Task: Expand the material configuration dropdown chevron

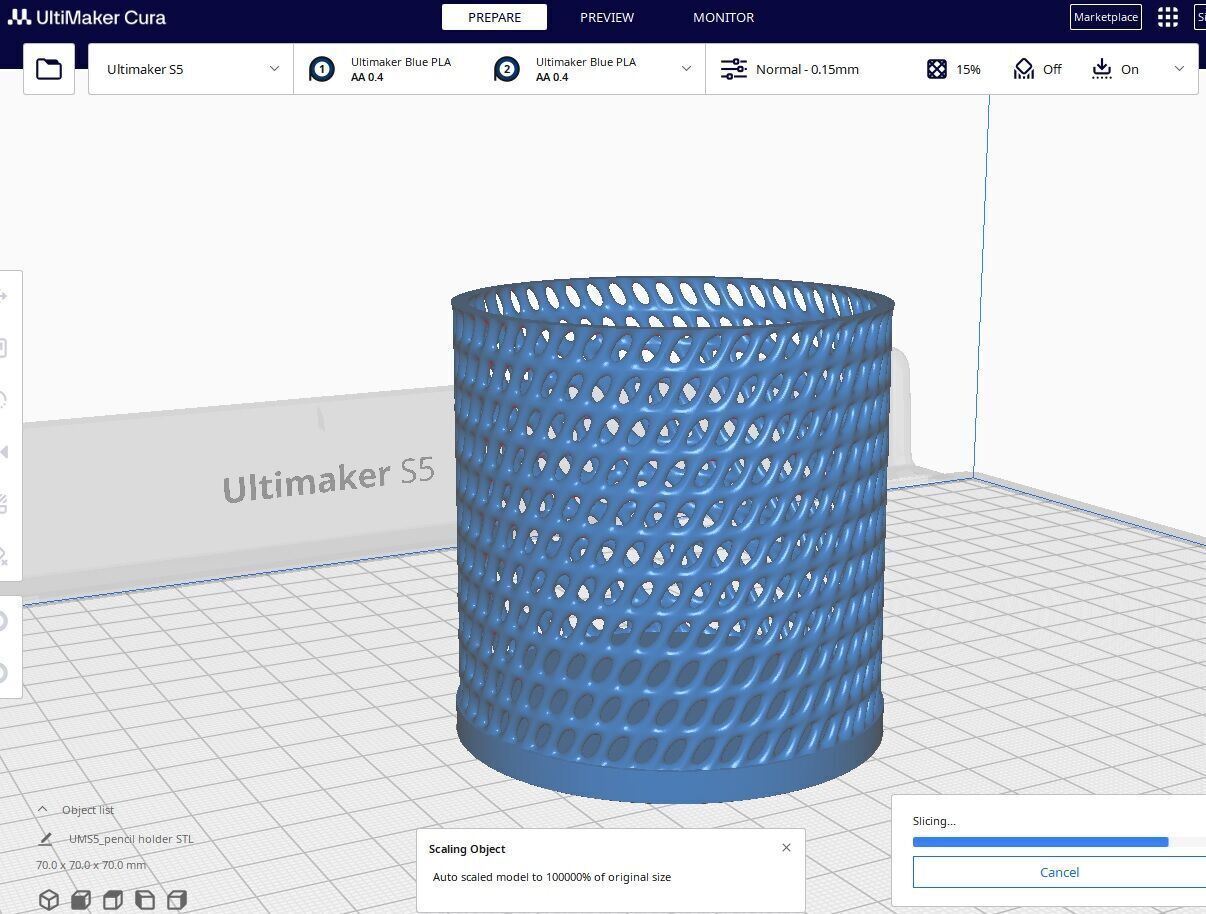Action: pyautogui.click(x=686, y=69)
